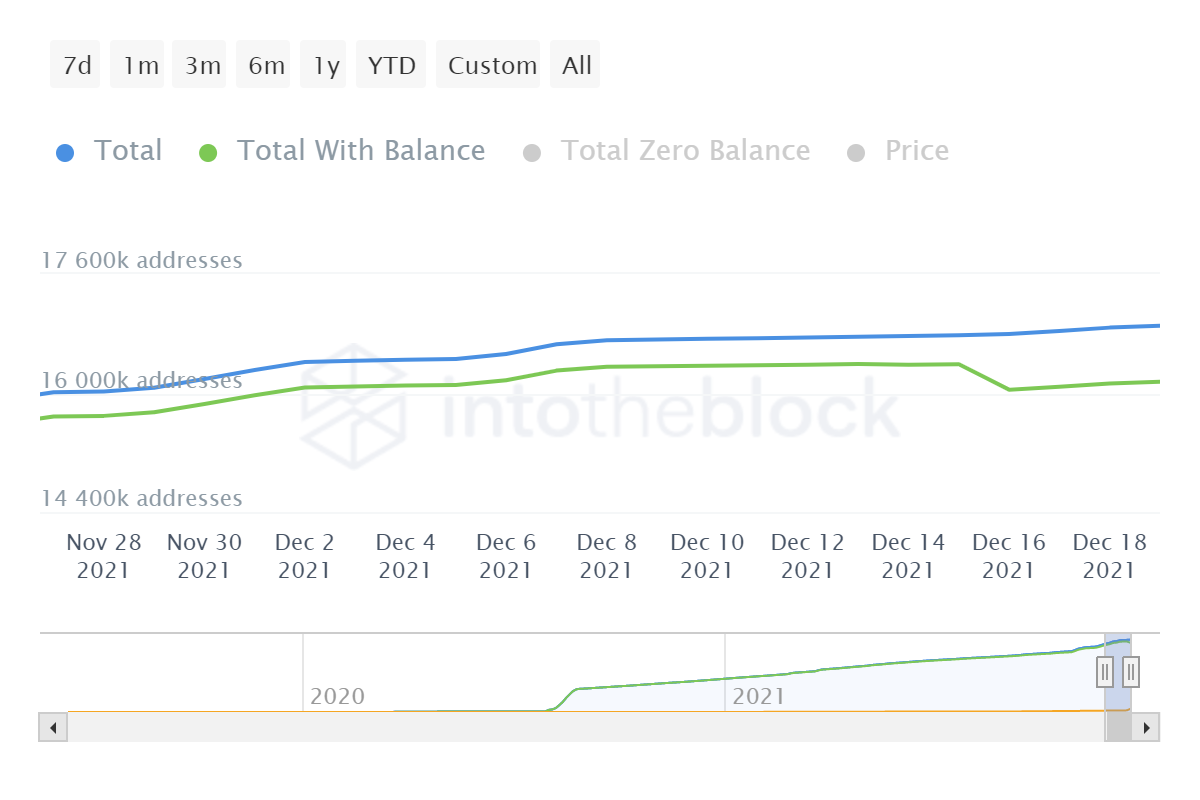The height and width of the screenshot is (800, 1200).
Task: Show All historical data range
Action: [x=577, y=66]
